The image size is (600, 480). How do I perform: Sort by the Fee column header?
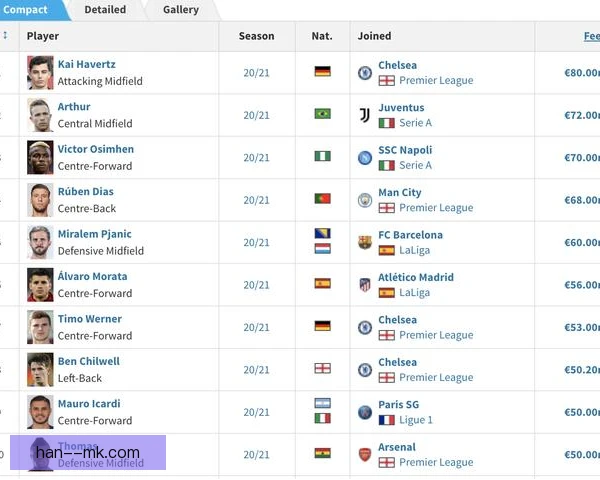tap(592, 36)
